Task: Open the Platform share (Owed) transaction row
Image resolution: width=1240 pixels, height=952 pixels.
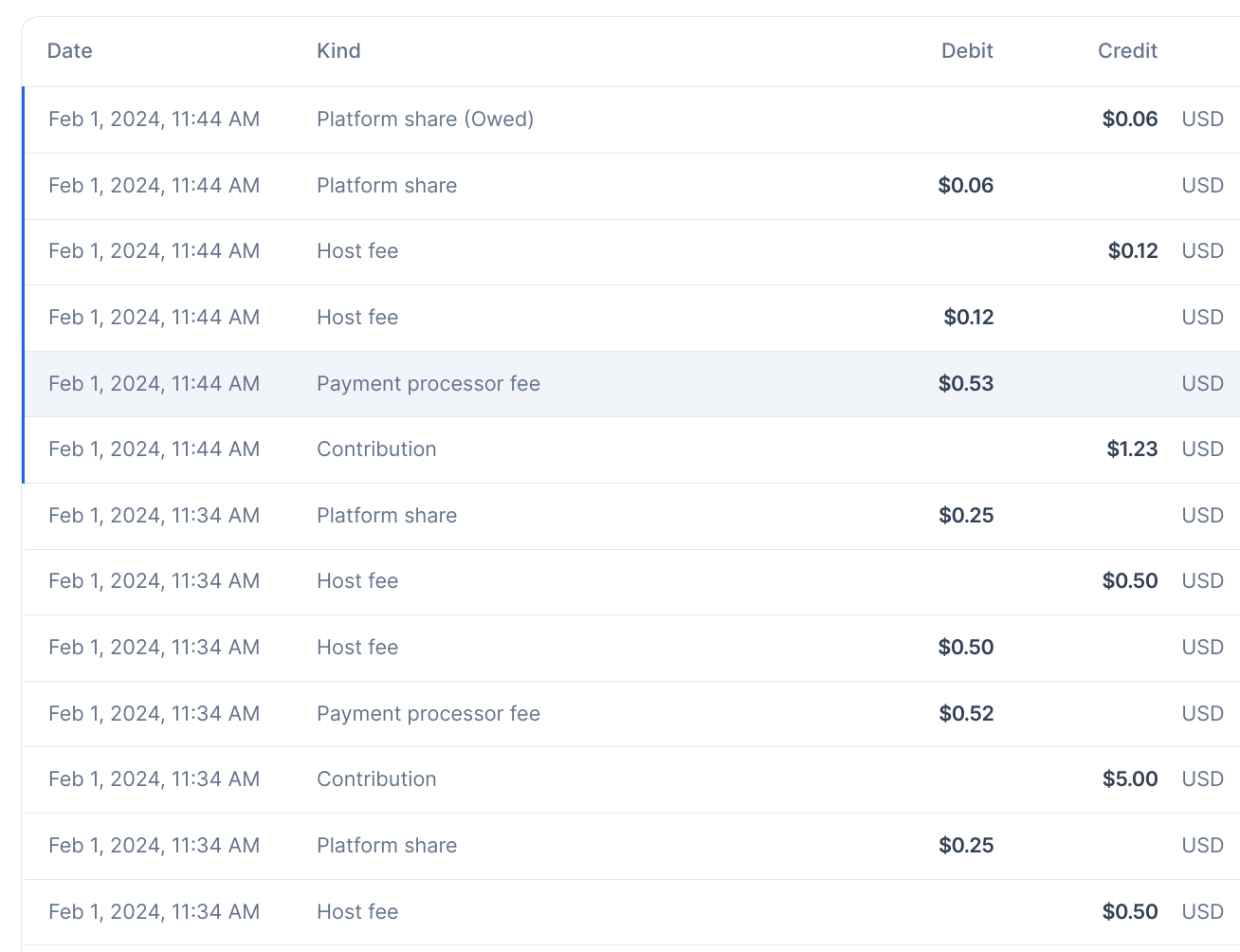Action: point(425,119)
